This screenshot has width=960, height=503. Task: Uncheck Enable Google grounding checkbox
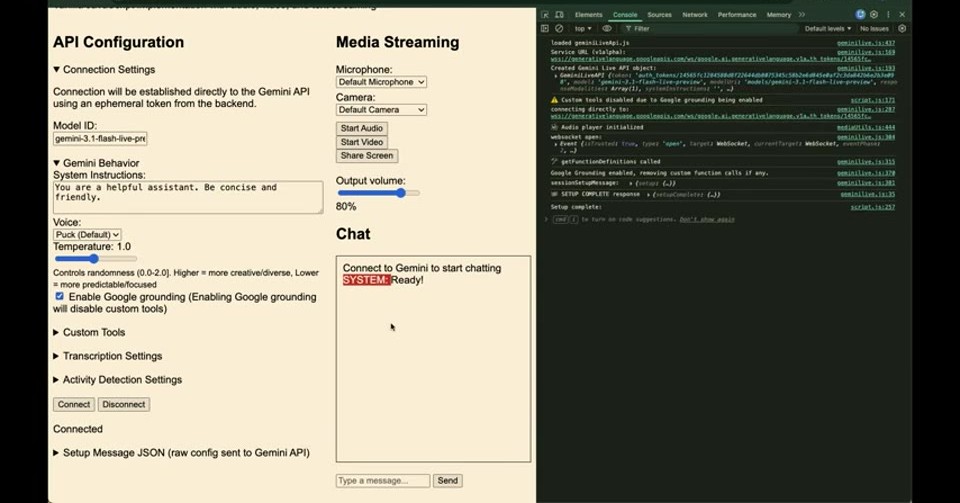coord(59,296)
